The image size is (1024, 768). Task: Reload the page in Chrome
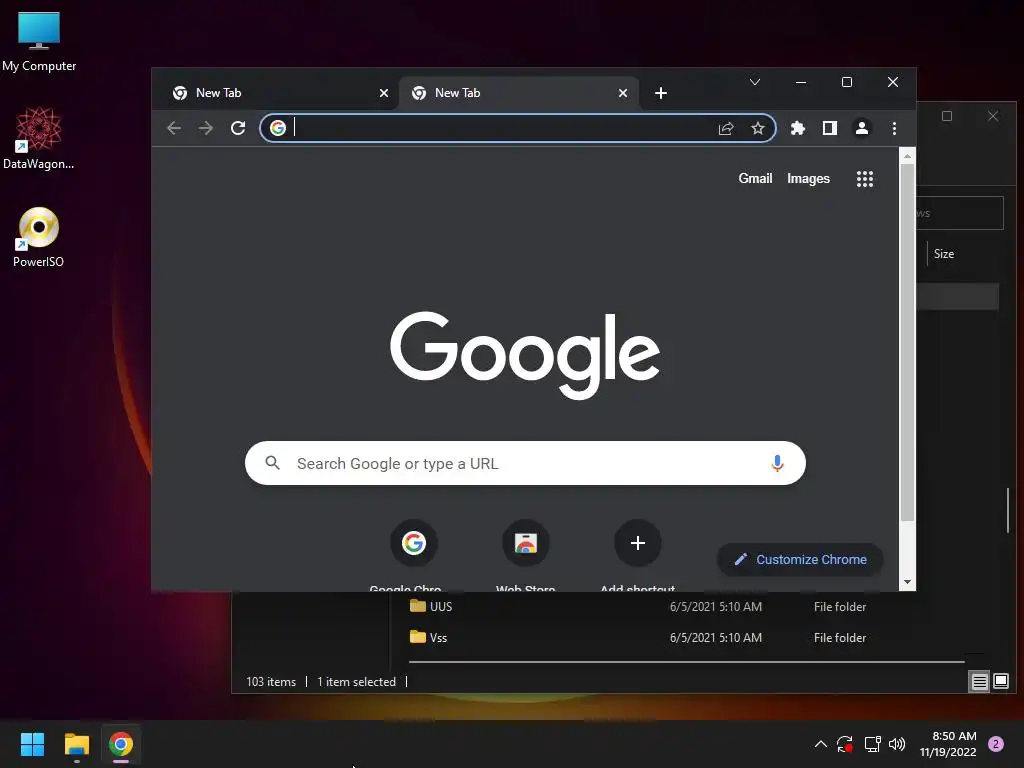tap(238, 128)
